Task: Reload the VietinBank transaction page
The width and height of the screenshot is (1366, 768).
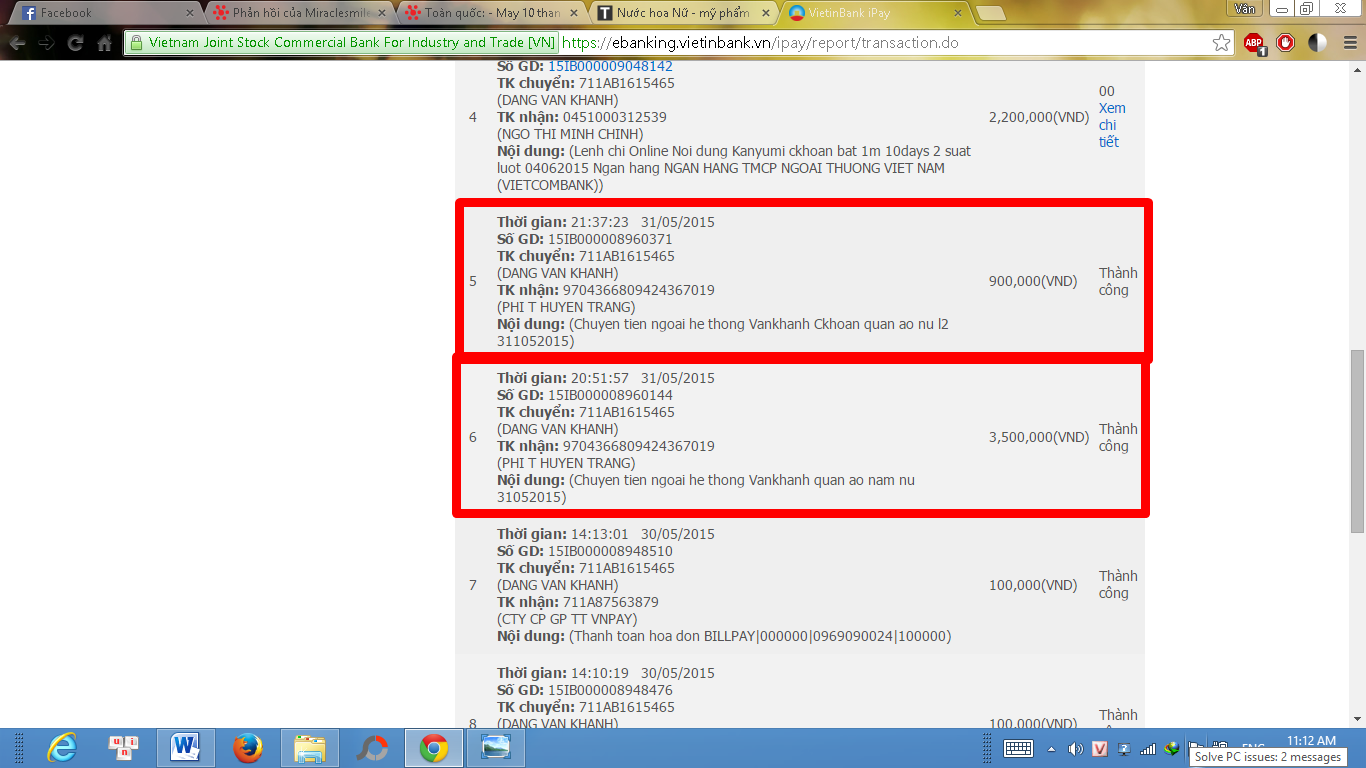Action: tap(75, 43)
